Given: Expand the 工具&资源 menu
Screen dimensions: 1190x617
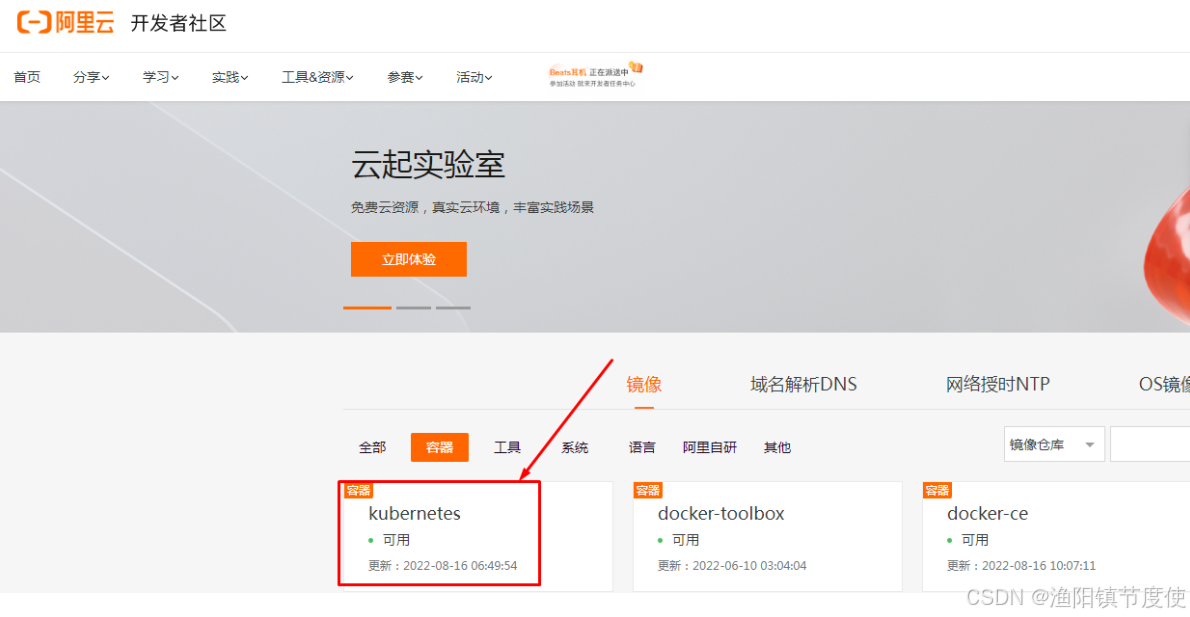Looking at the screenshot, I should (317, 77).
